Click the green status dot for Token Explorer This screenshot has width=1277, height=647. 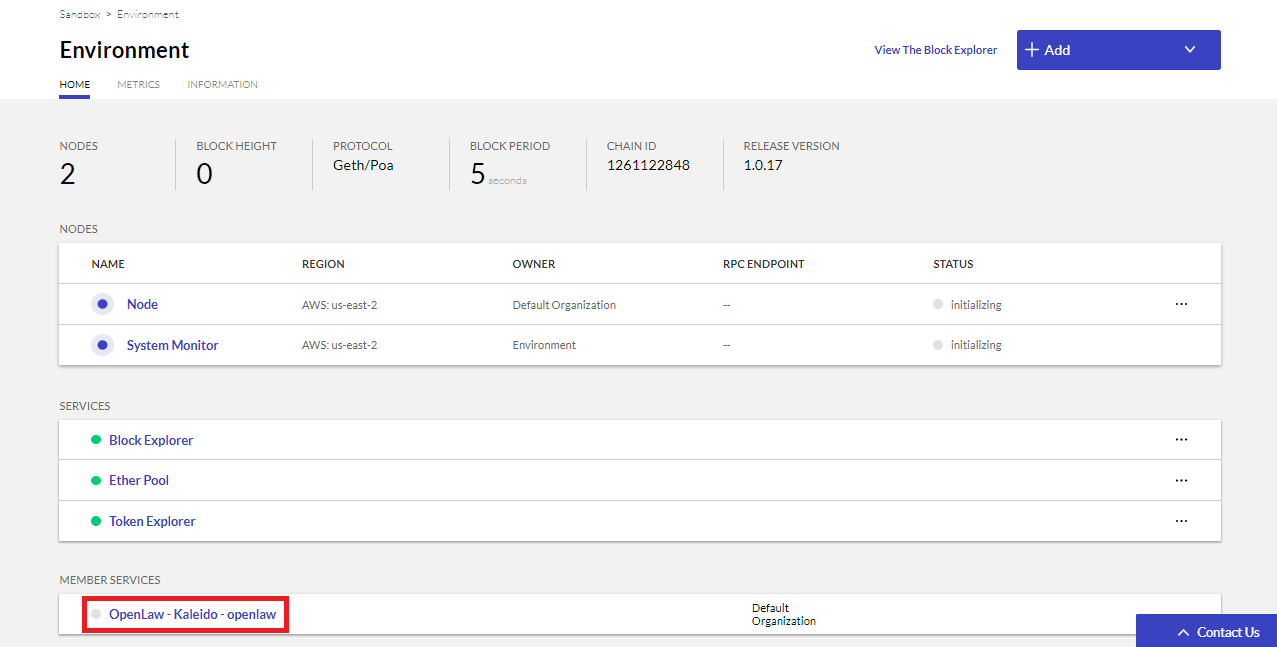point(96,521)
